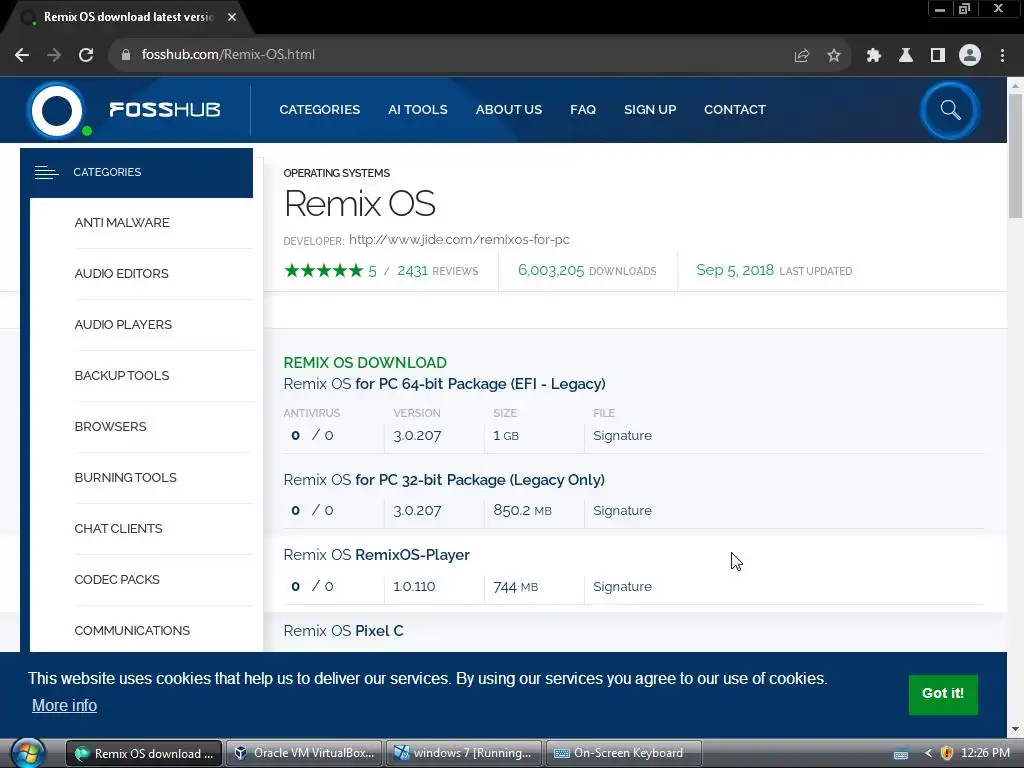Click size 850.2 MB in 32-bit row
1024x768 pixels.
pyautogui.click(x=522, y=511)
